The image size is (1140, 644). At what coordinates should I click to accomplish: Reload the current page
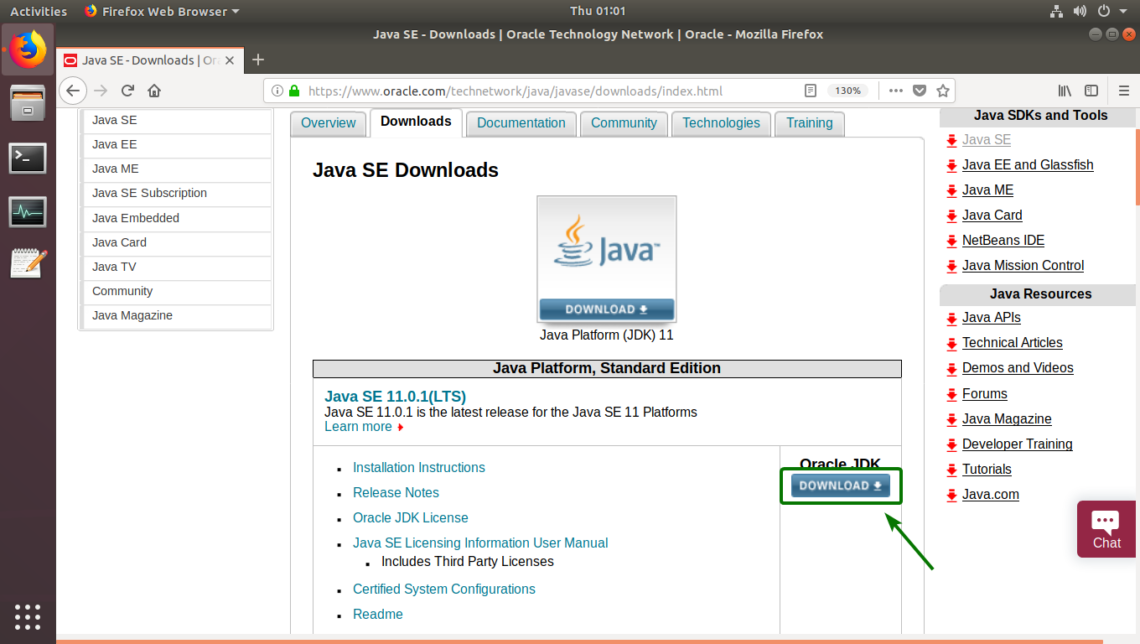(x=127, y=91)
